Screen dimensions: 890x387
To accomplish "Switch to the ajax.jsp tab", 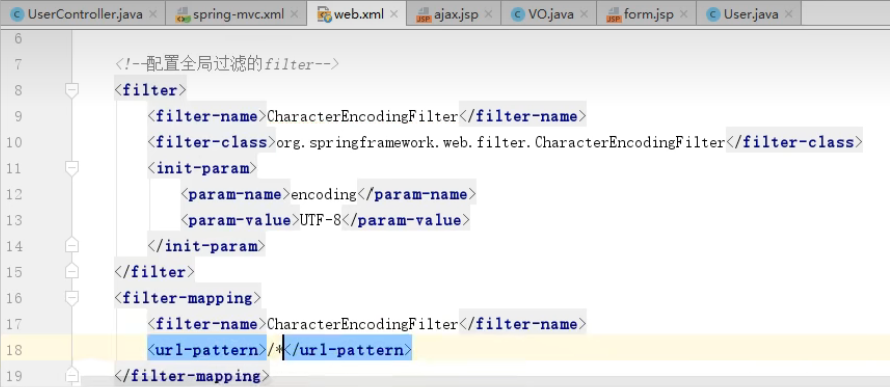I will click(x=454, y=14).
